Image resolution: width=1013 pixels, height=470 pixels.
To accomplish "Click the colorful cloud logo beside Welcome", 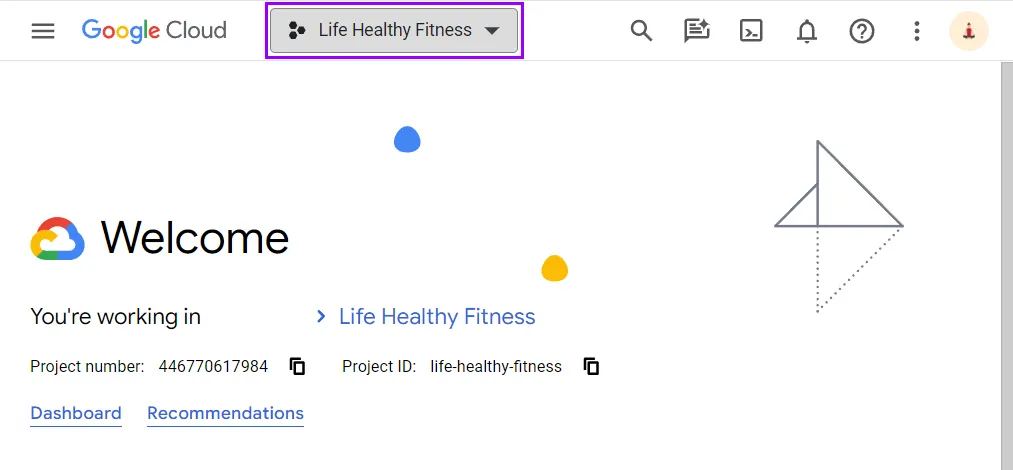I will pos(58,239).
